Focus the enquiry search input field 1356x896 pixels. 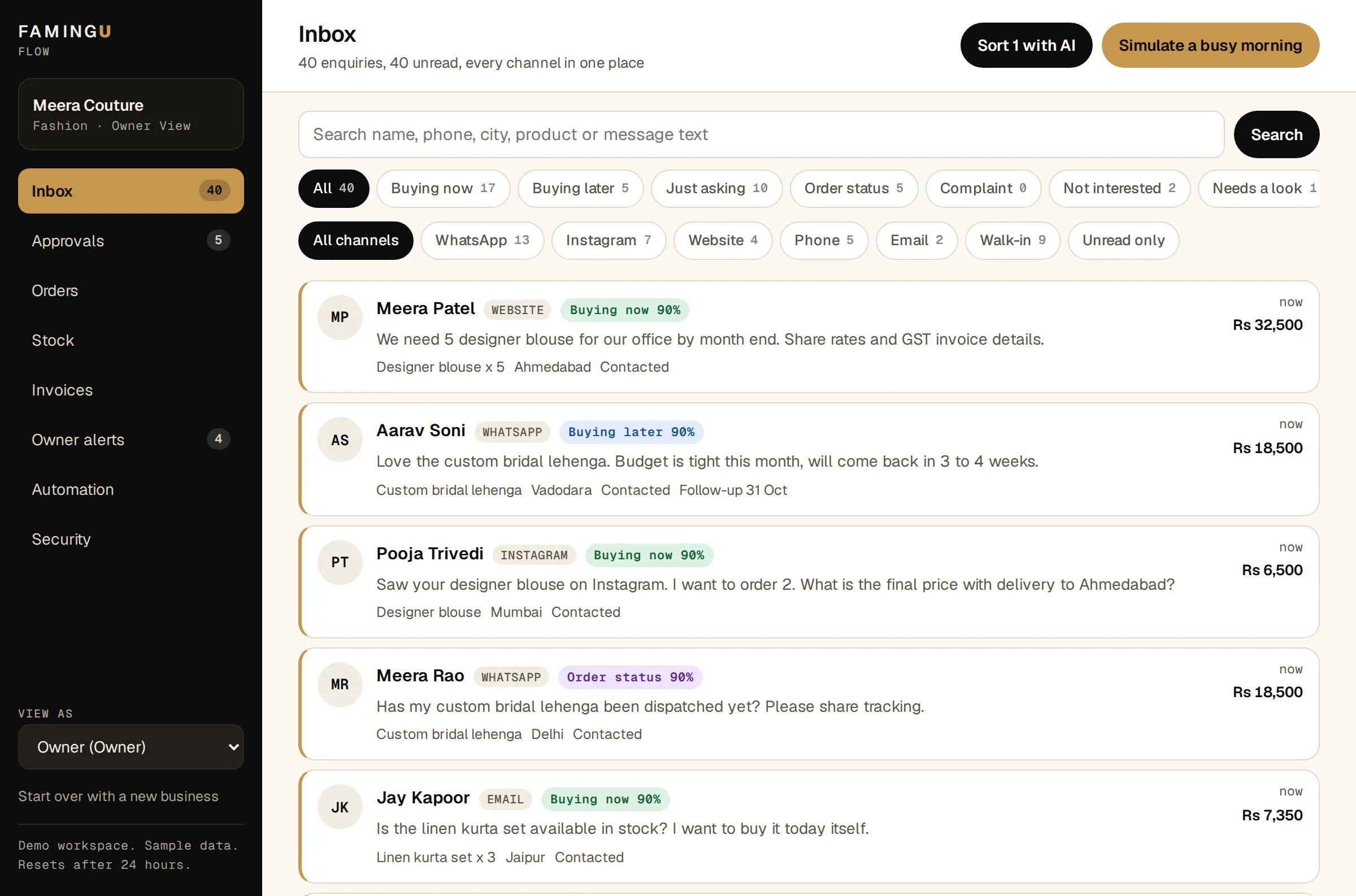click(760, 134)
